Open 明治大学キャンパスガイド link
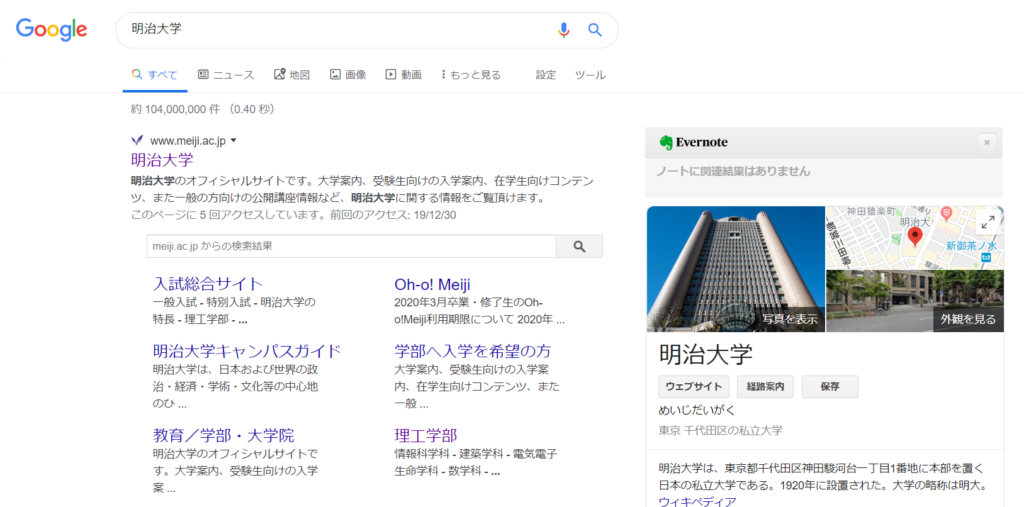Image resolution: width=1024 pixels, height=507 pixels. tap(247, 351)
